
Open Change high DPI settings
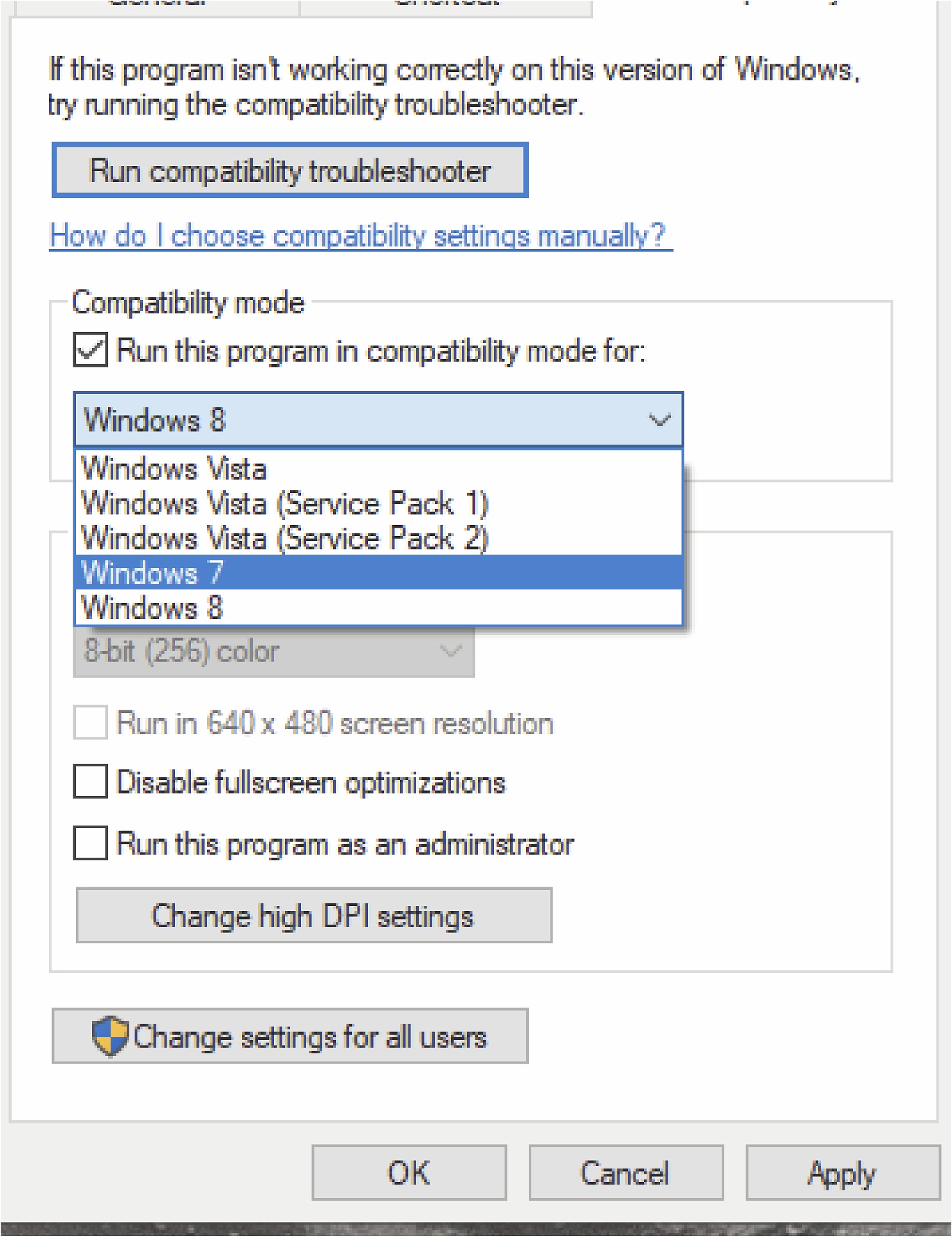(314, 916)
